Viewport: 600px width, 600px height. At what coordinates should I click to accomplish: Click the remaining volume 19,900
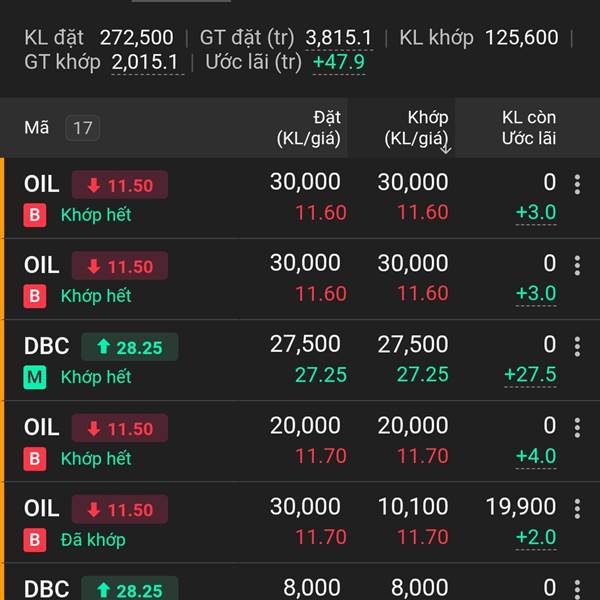tap(521, 506)
